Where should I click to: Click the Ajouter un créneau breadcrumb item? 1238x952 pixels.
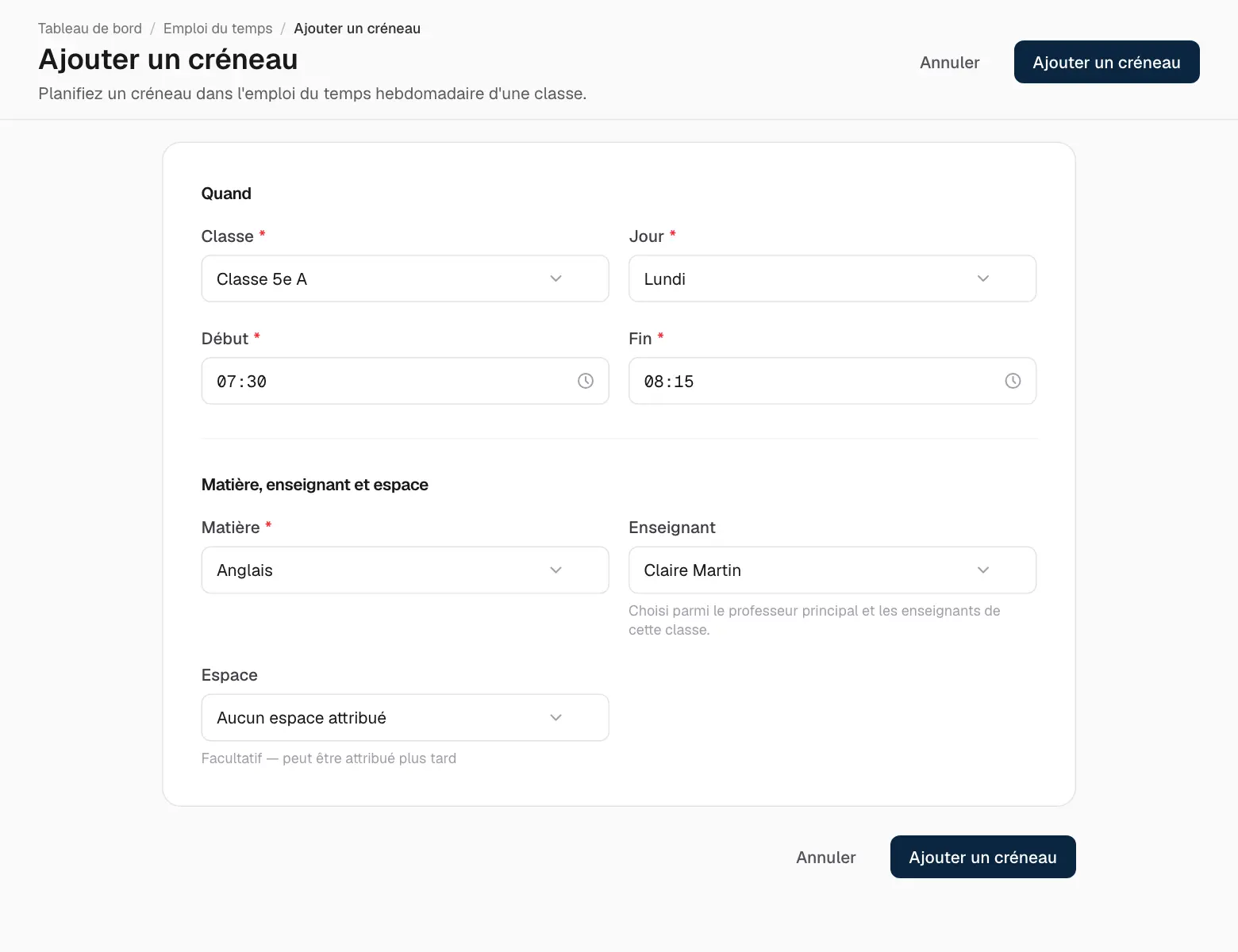coord(357,29)
